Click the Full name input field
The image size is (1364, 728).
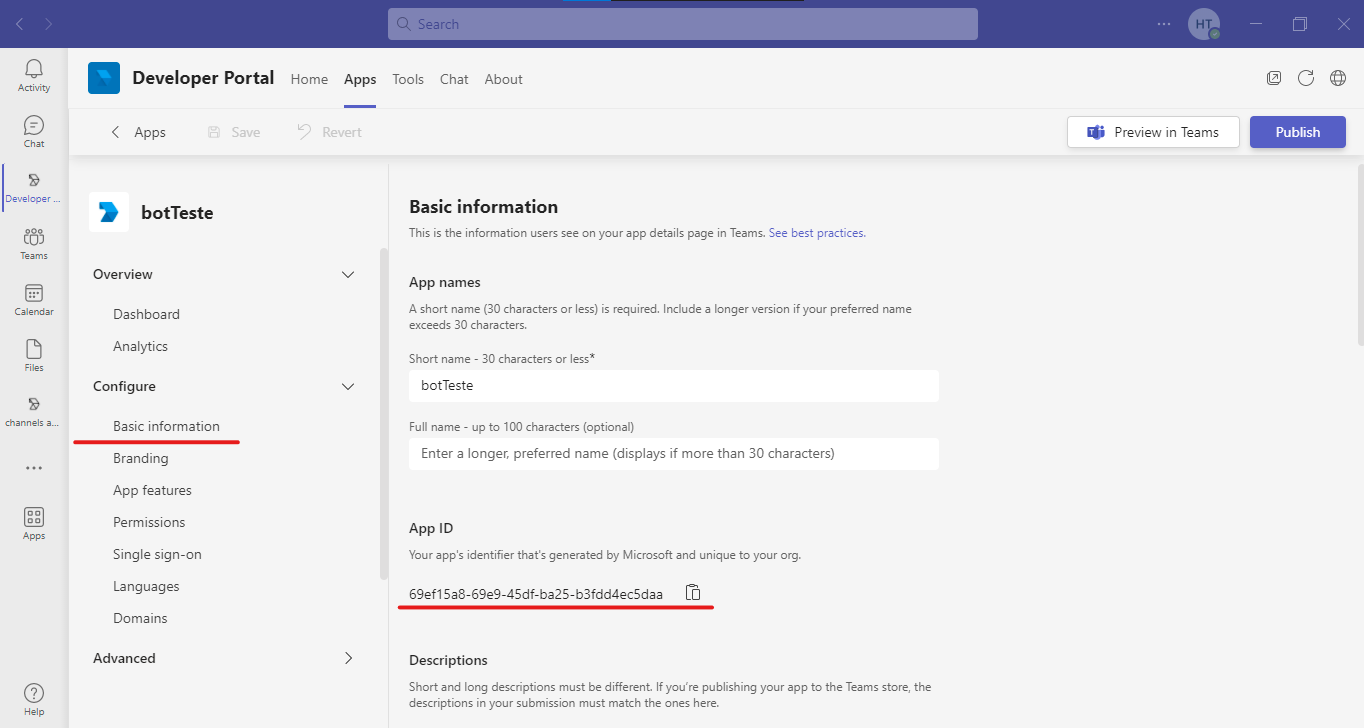pyautogui.click(x=673, y=453)
